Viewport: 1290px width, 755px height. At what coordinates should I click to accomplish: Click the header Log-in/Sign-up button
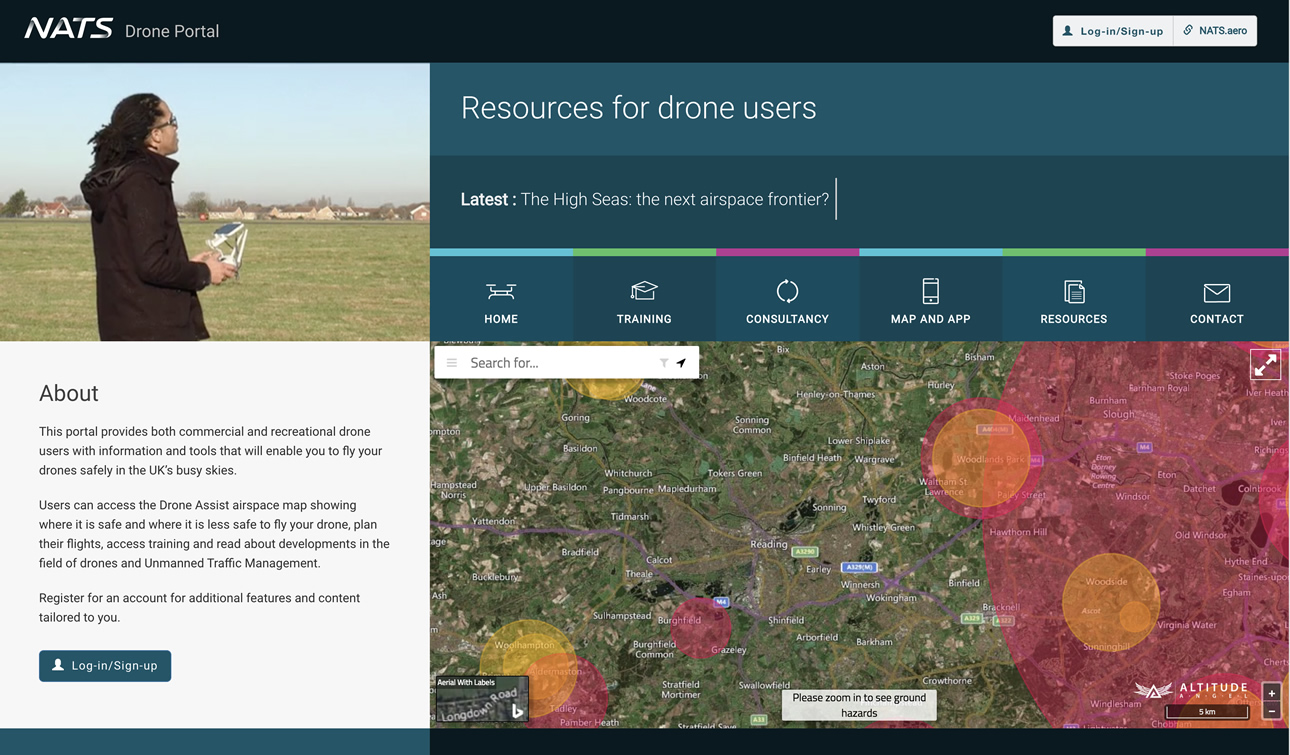pos(1112,31)
